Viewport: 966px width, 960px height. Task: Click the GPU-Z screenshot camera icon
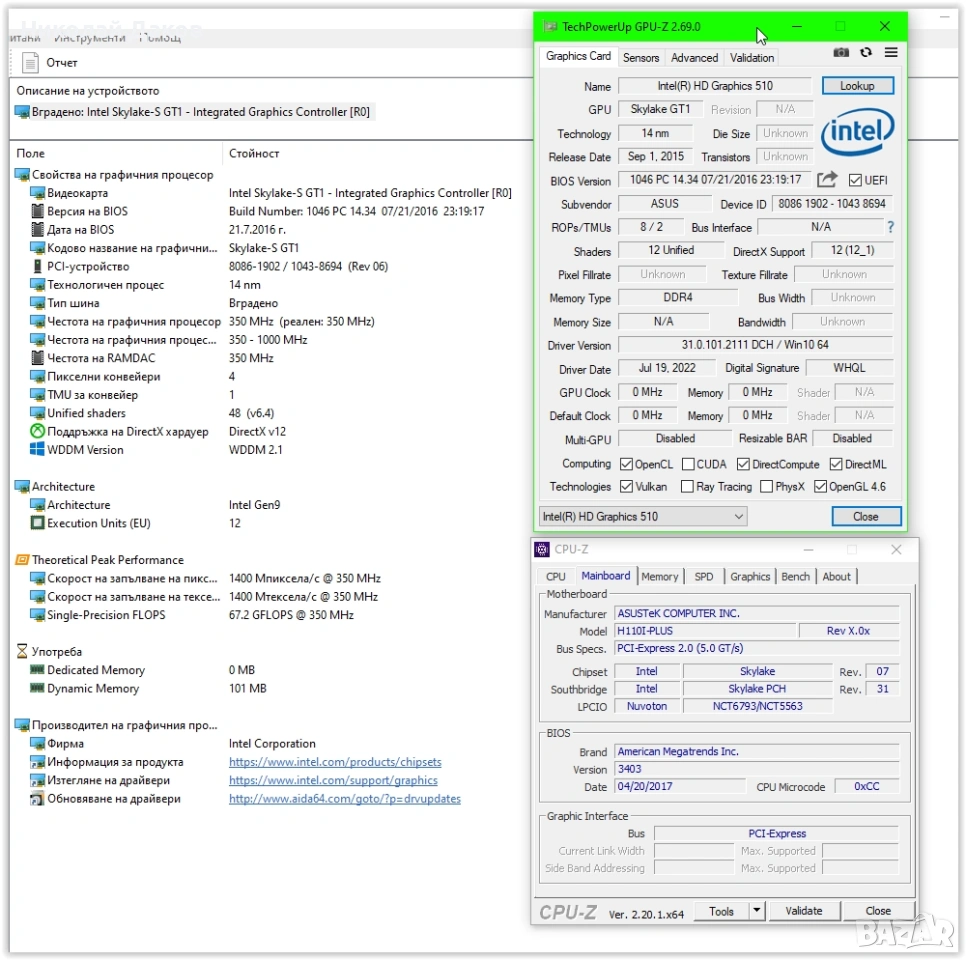(x=841, y=53)
